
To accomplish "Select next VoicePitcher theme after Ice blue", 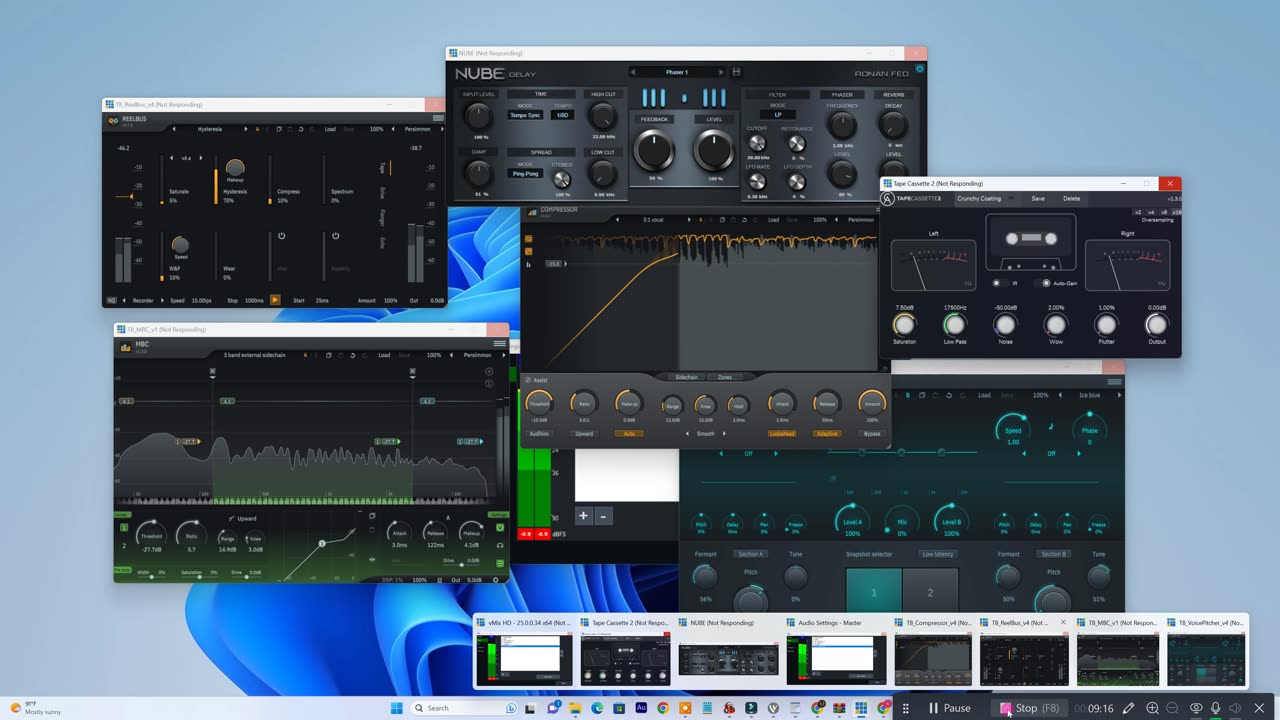I will [x=1118, y=395].
